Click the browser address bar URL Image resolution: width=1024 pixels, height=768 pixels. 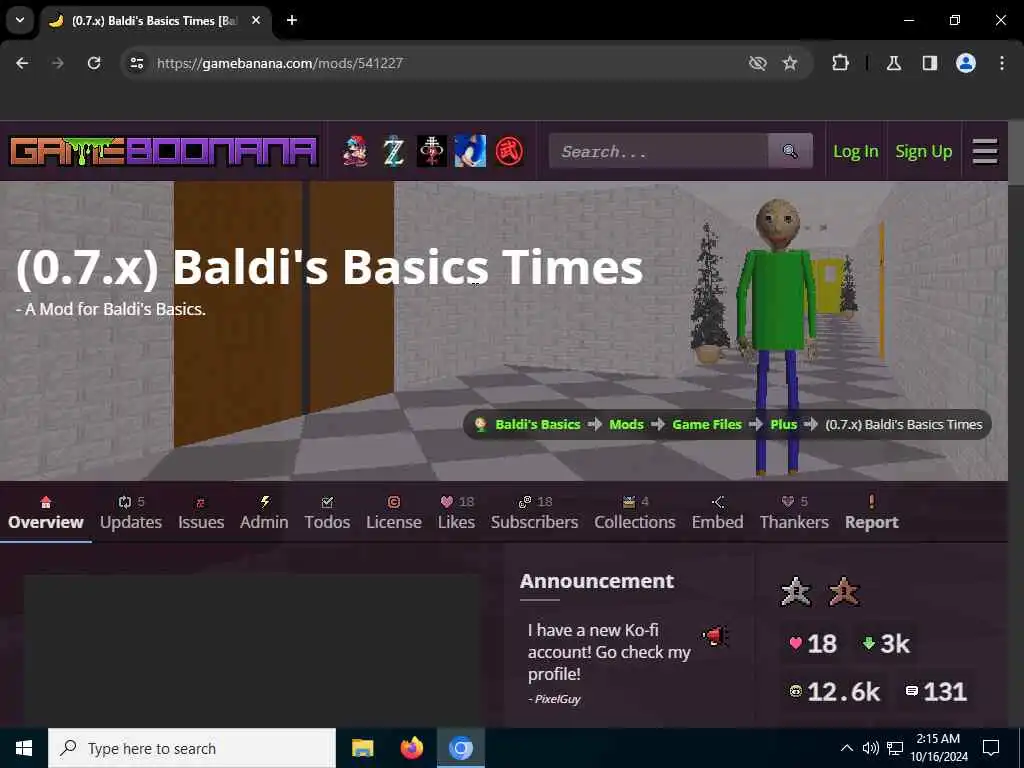pos(280,63)
